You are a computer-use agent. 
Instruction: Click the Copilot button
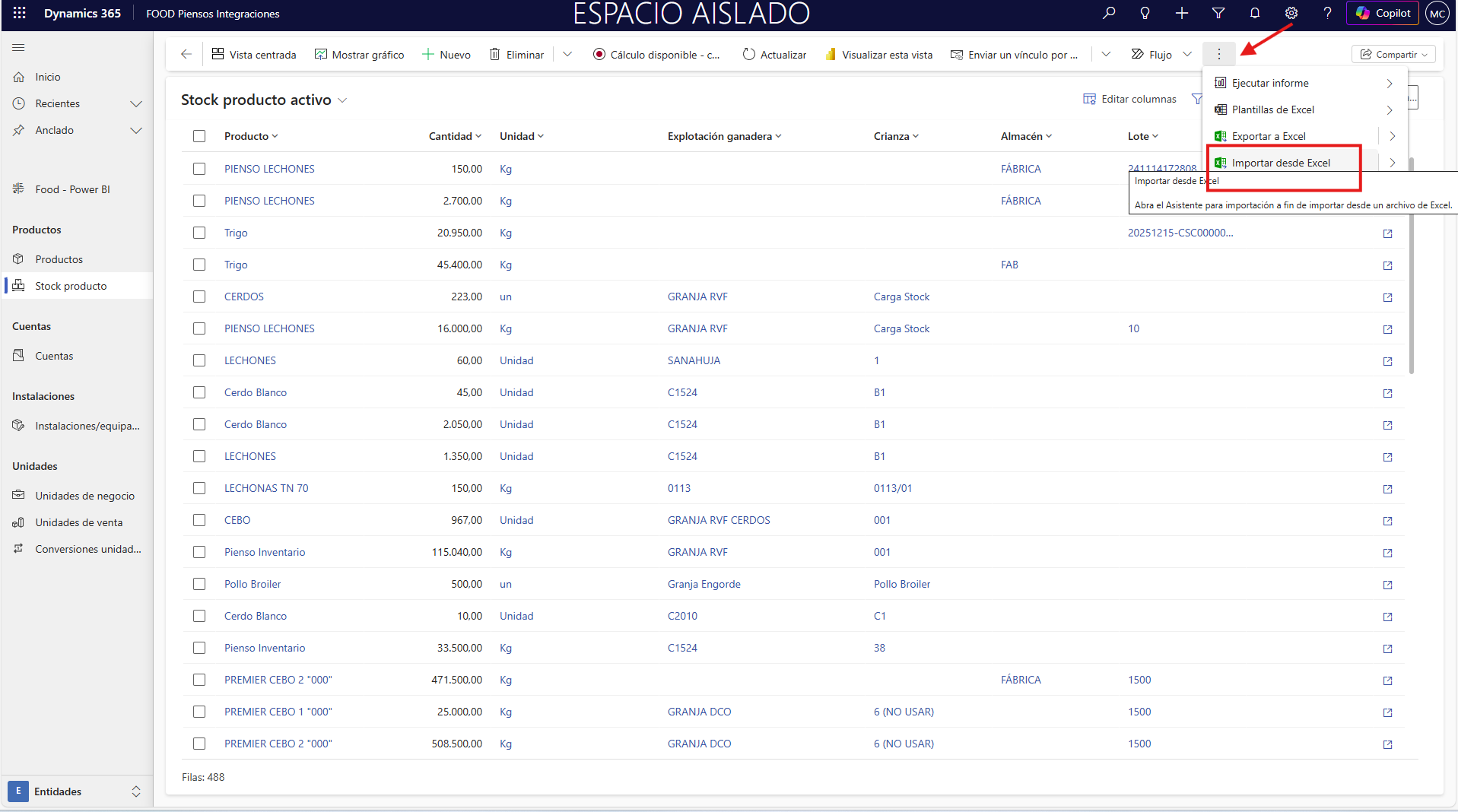click(1383, 13)
